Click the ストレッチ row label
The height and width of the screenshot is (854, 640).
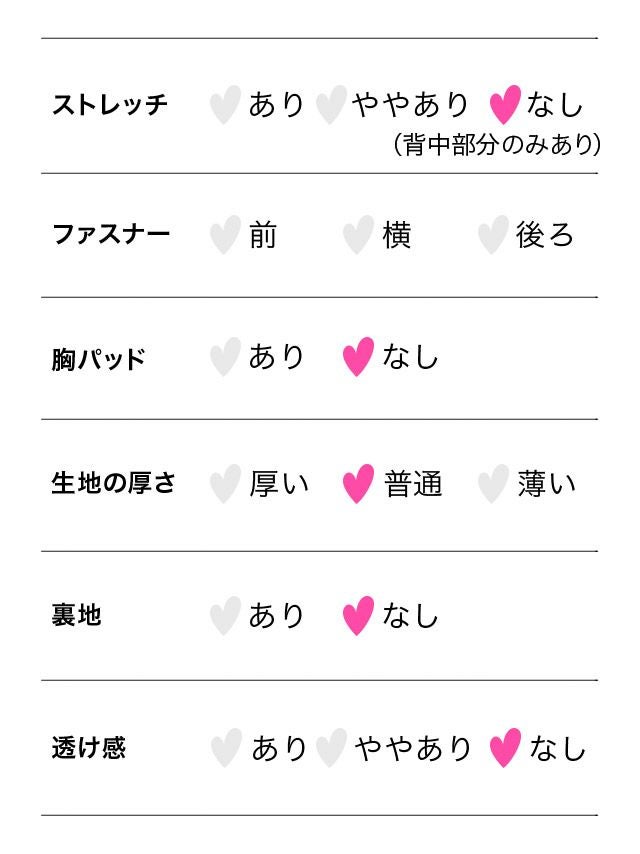[x=110, y=105]
